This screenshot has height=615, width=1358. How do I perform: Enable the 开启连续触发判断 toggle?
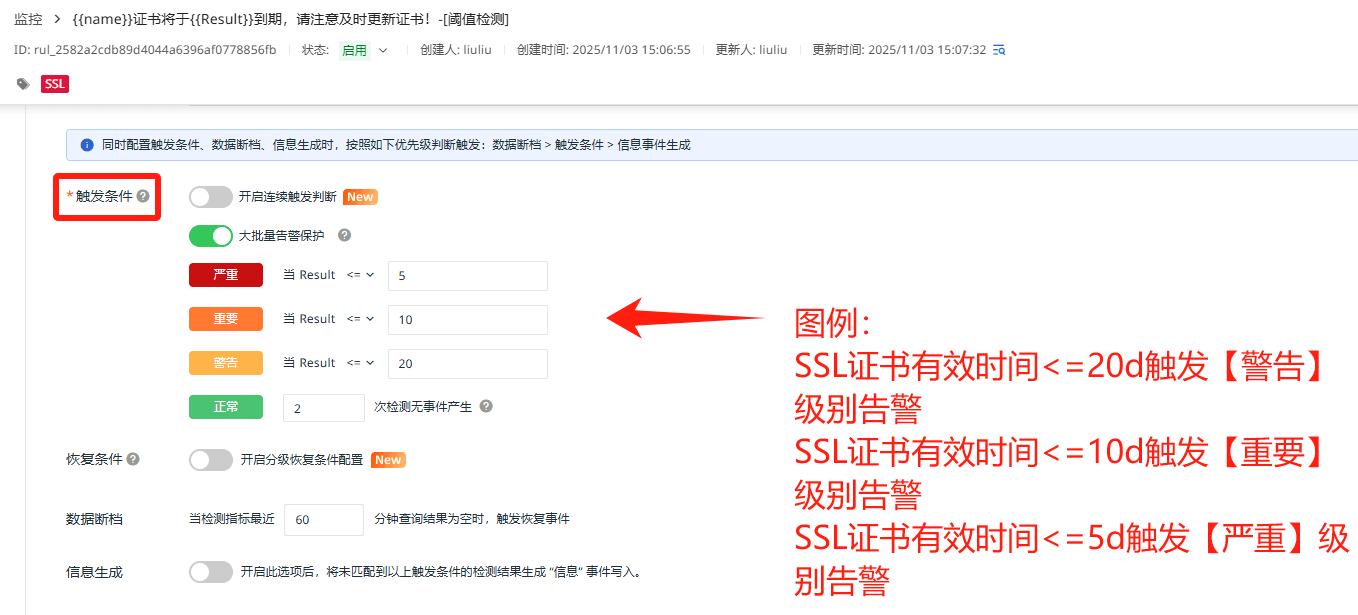click(x=210, y=197)
